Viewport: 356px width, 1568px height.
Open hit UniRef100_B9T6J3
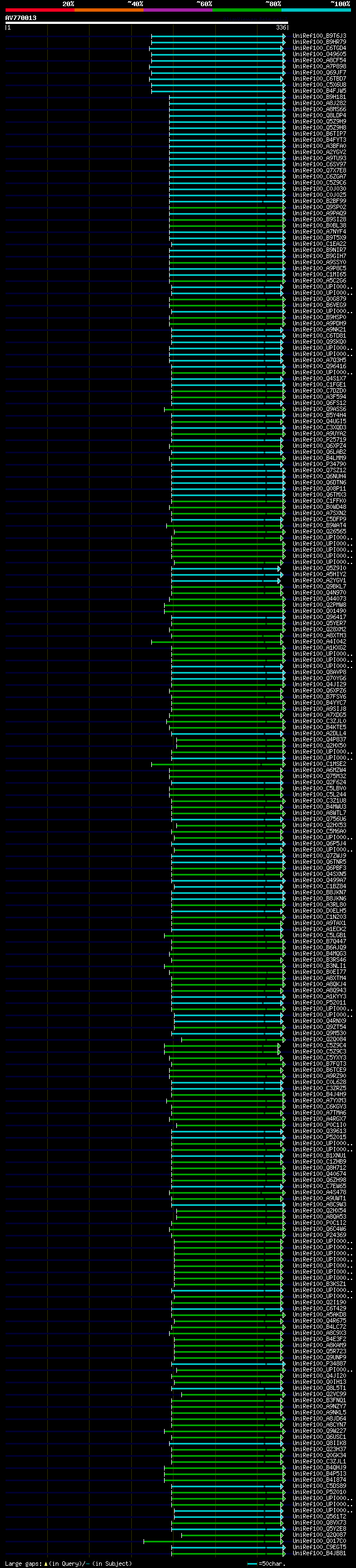click(319, 36)
